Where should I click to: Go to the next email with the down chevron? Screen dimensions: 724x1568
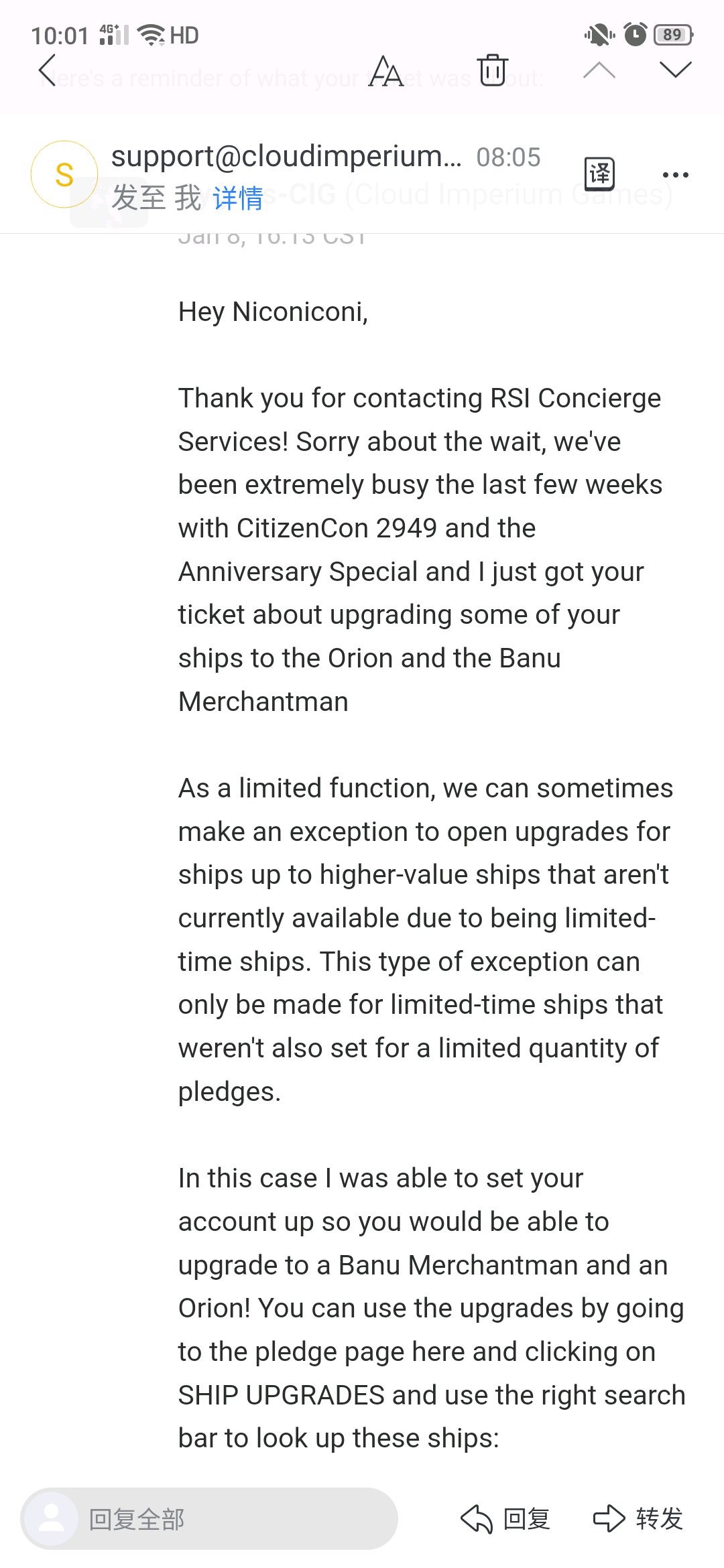point(675,70)
